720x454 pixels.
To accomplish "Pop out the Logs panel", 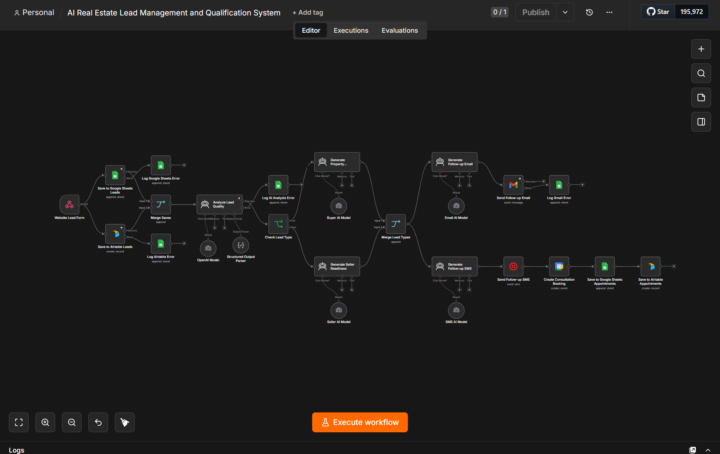I will [x=692, y=450].
